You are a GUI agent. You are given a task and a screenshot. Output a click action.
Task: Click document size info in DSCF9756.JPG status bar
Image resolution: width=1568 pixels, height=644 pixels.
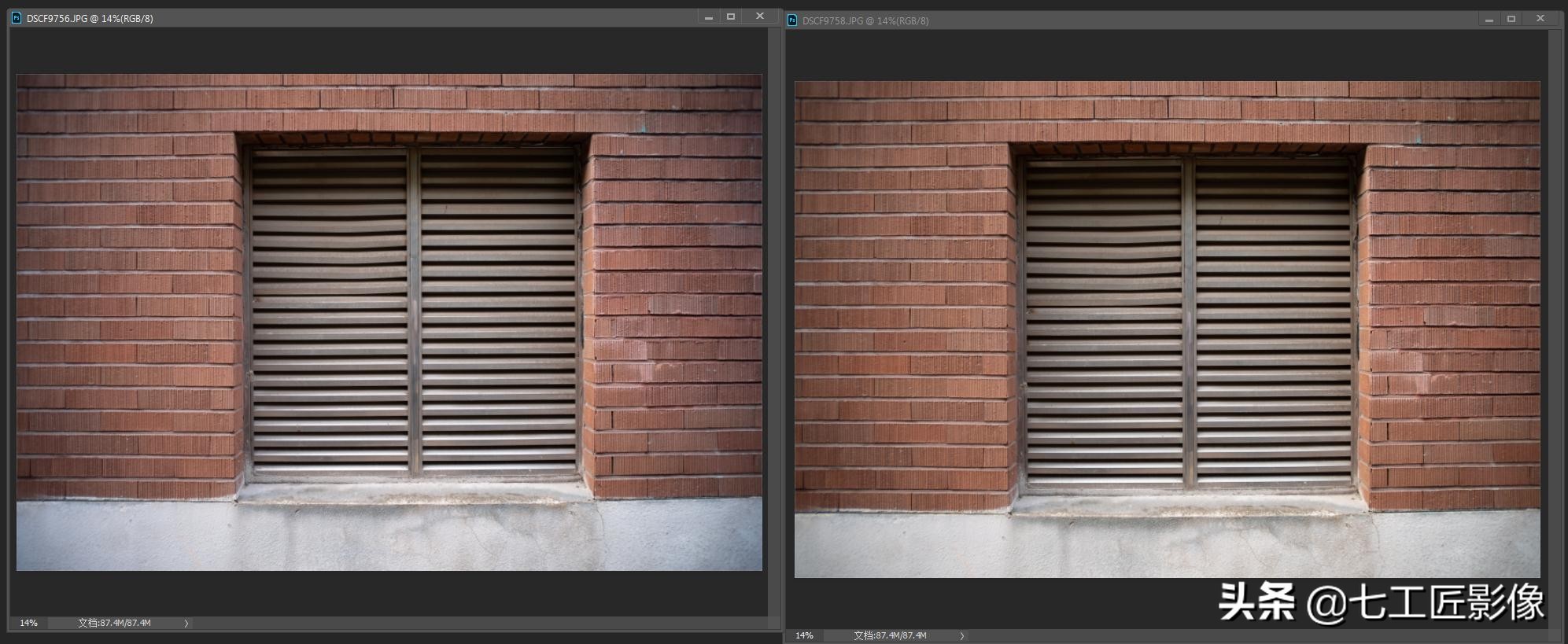(x=115, y=623)
